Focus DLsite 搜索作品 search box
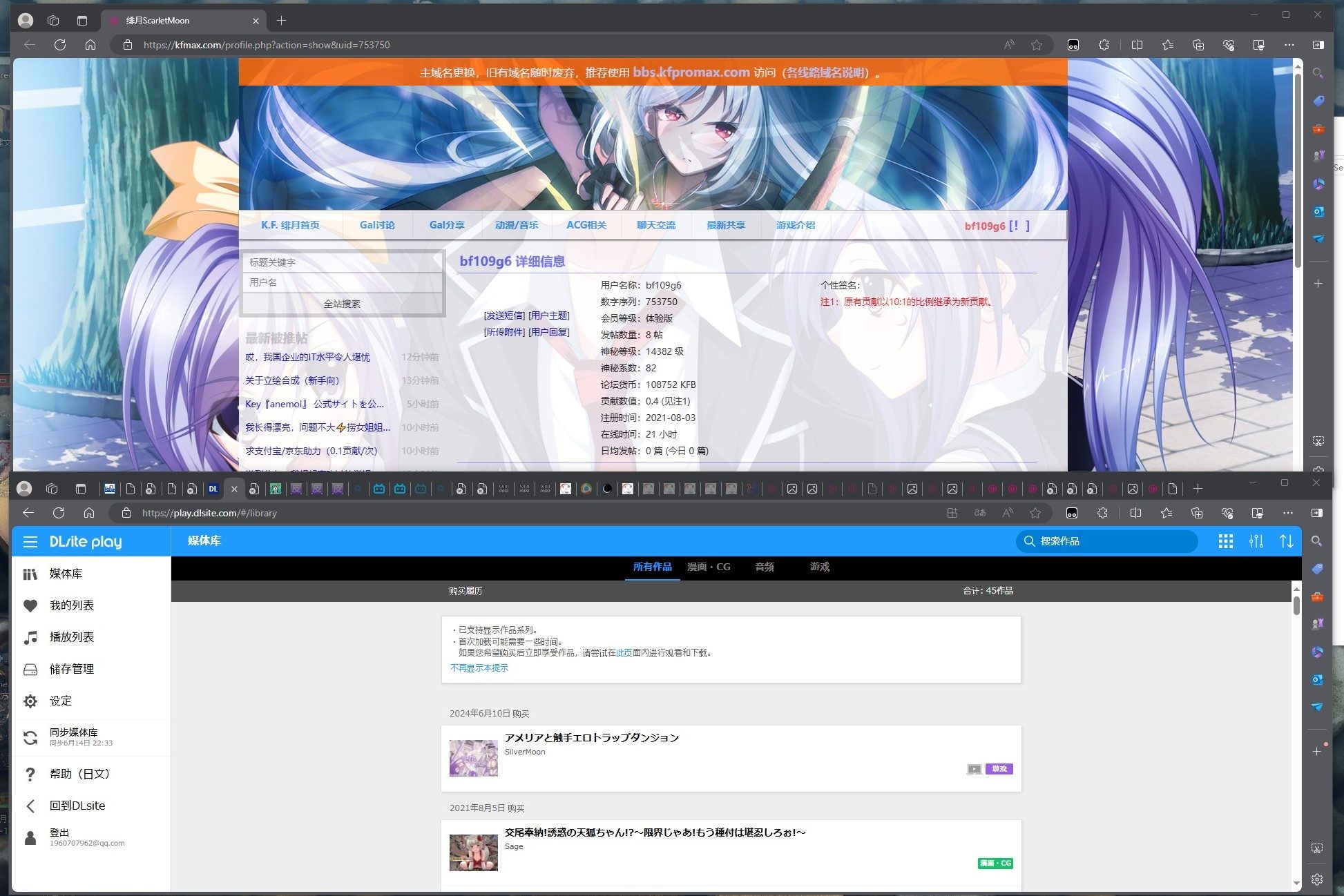 coord(1106,541)
